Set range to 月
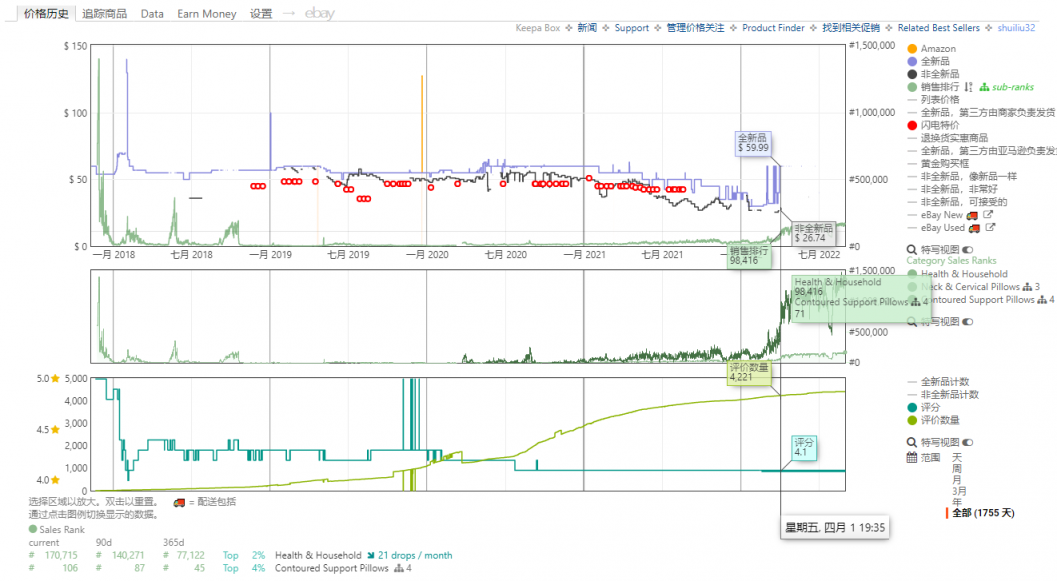 (957, 479)
